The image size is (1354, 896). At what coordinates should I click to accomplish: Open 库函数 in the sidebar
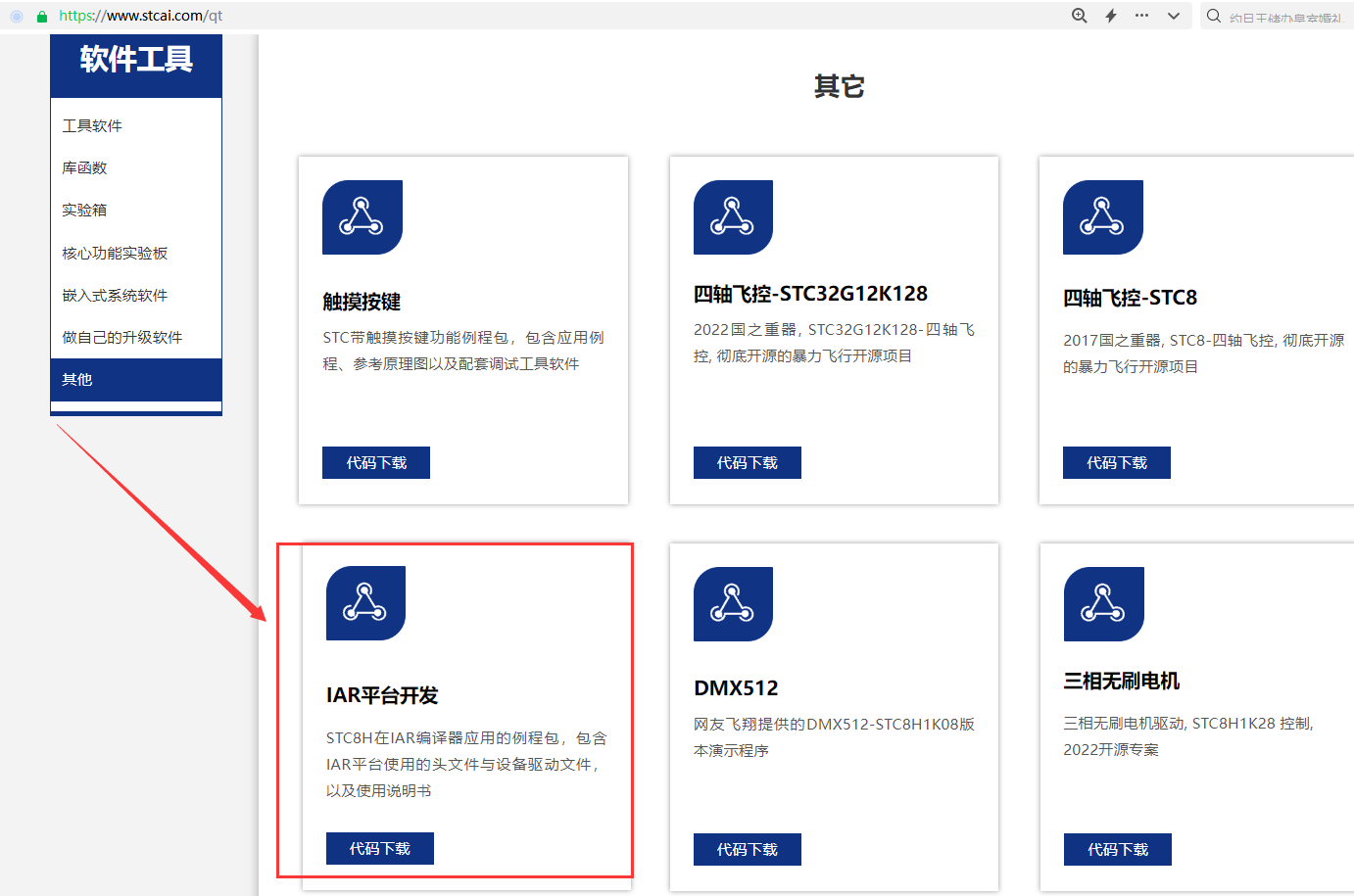click(x=136, y=167)
